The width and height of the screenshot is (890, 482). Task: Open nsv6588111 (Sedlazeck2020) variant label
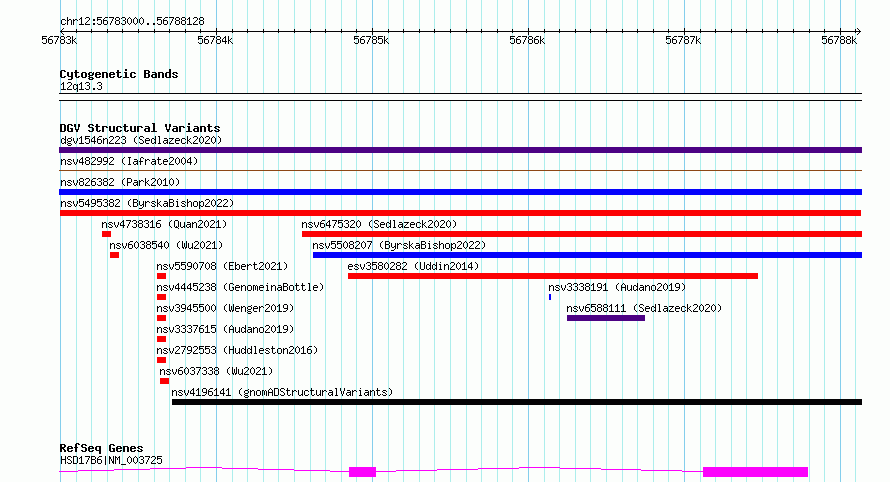click(x=644, y=308)
